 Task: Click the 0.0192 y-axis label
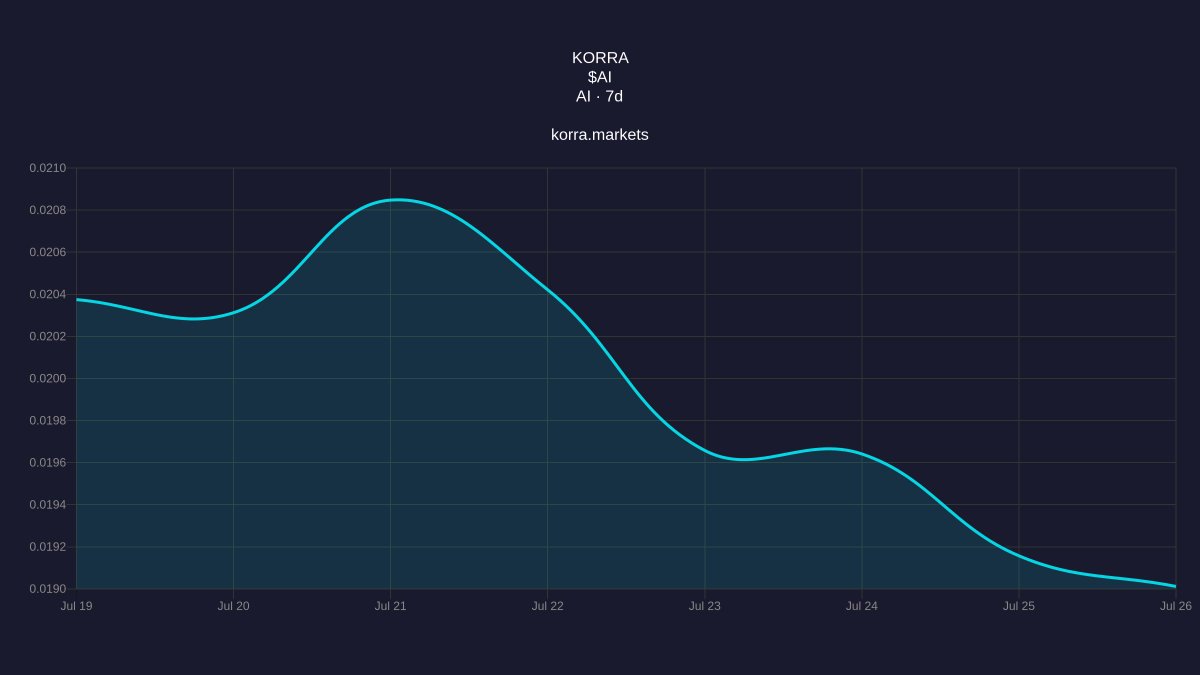(47, 546)
